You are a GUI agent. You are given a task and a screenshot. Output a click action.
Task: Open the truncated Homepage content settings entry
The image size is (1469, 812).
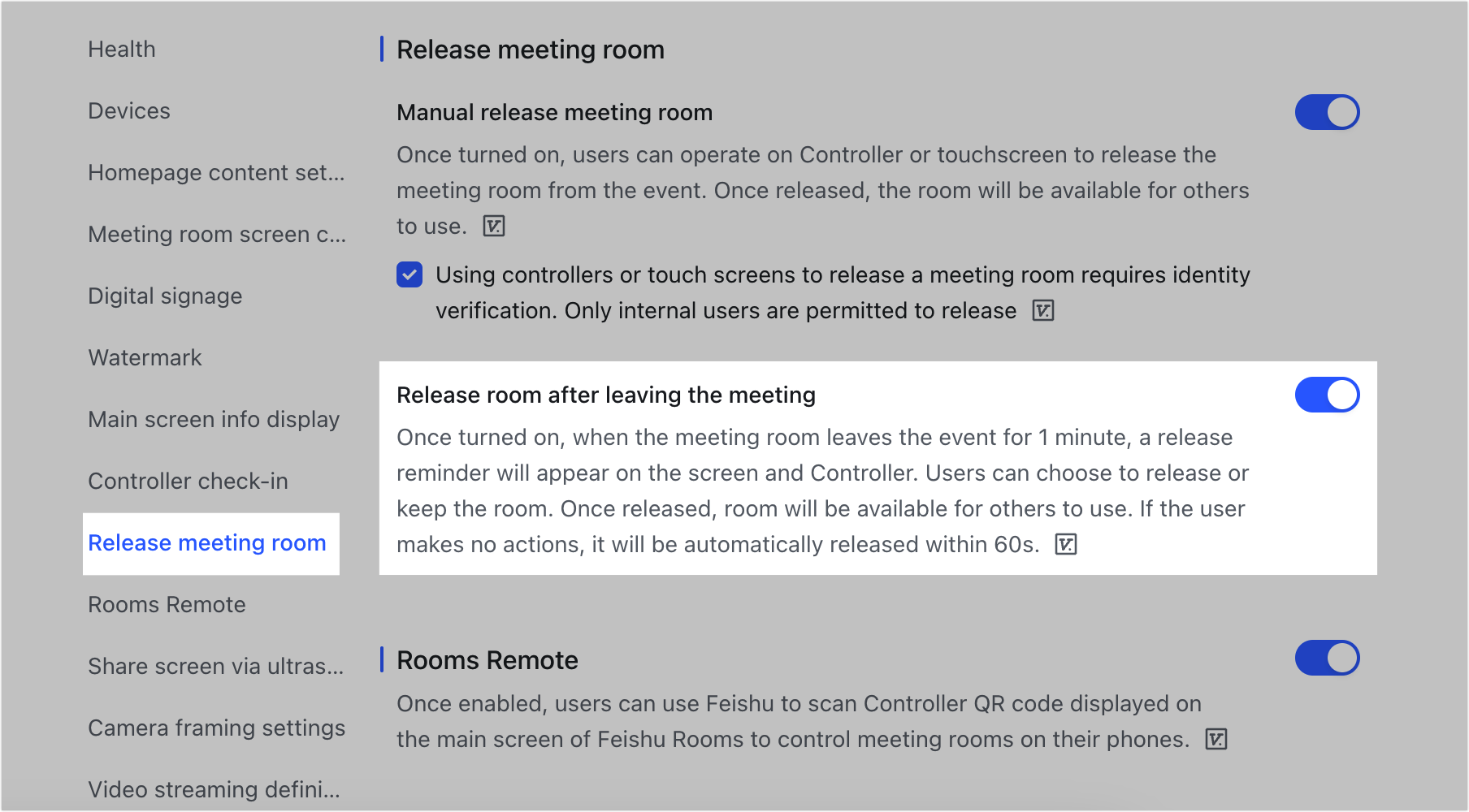point(216,172)
